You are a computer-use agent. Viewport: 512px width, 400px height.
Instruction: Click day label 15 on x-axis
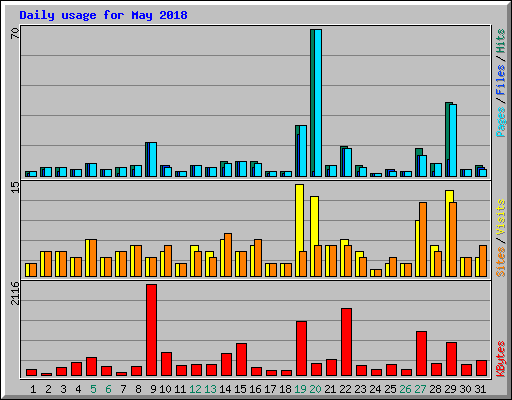(x=240, y=389)
